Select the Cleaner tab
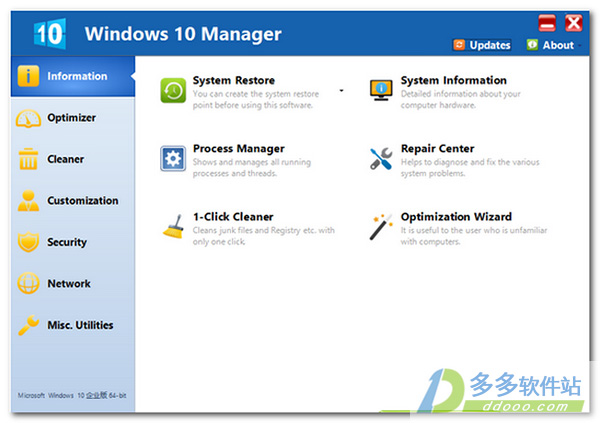Image resolution: width=600 pixels, height=423 pixels. [73, 159]
